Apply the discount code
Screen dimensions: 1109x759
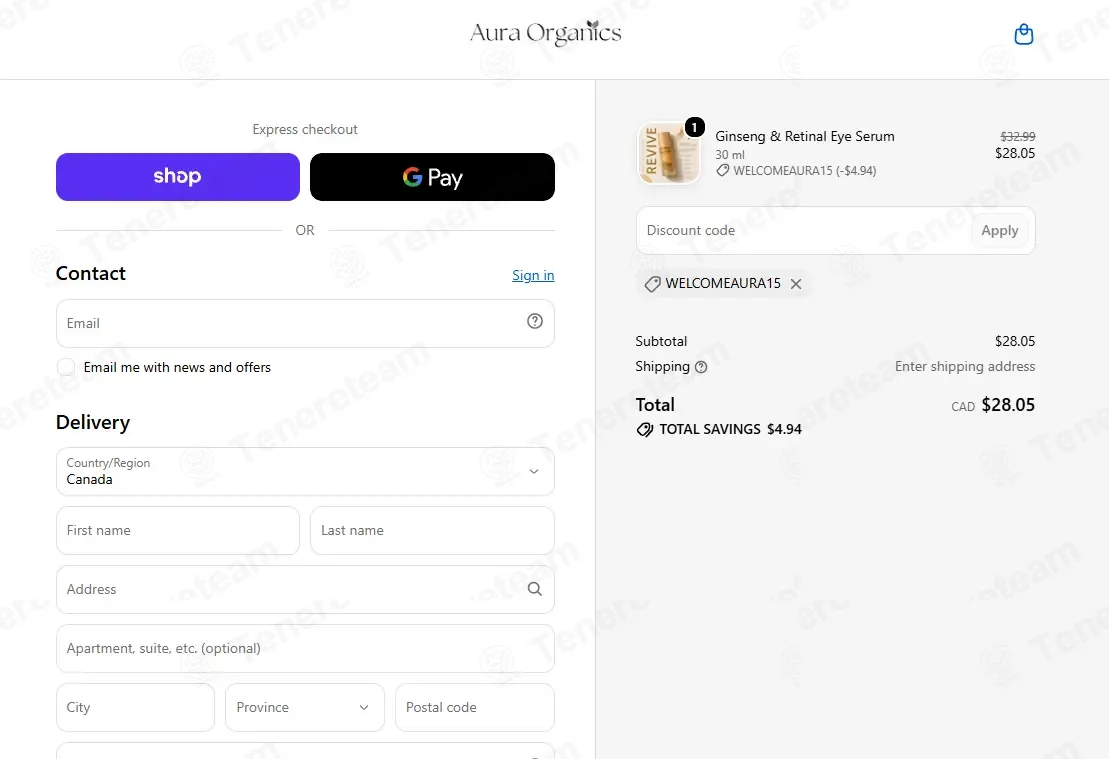click(999, 231)
